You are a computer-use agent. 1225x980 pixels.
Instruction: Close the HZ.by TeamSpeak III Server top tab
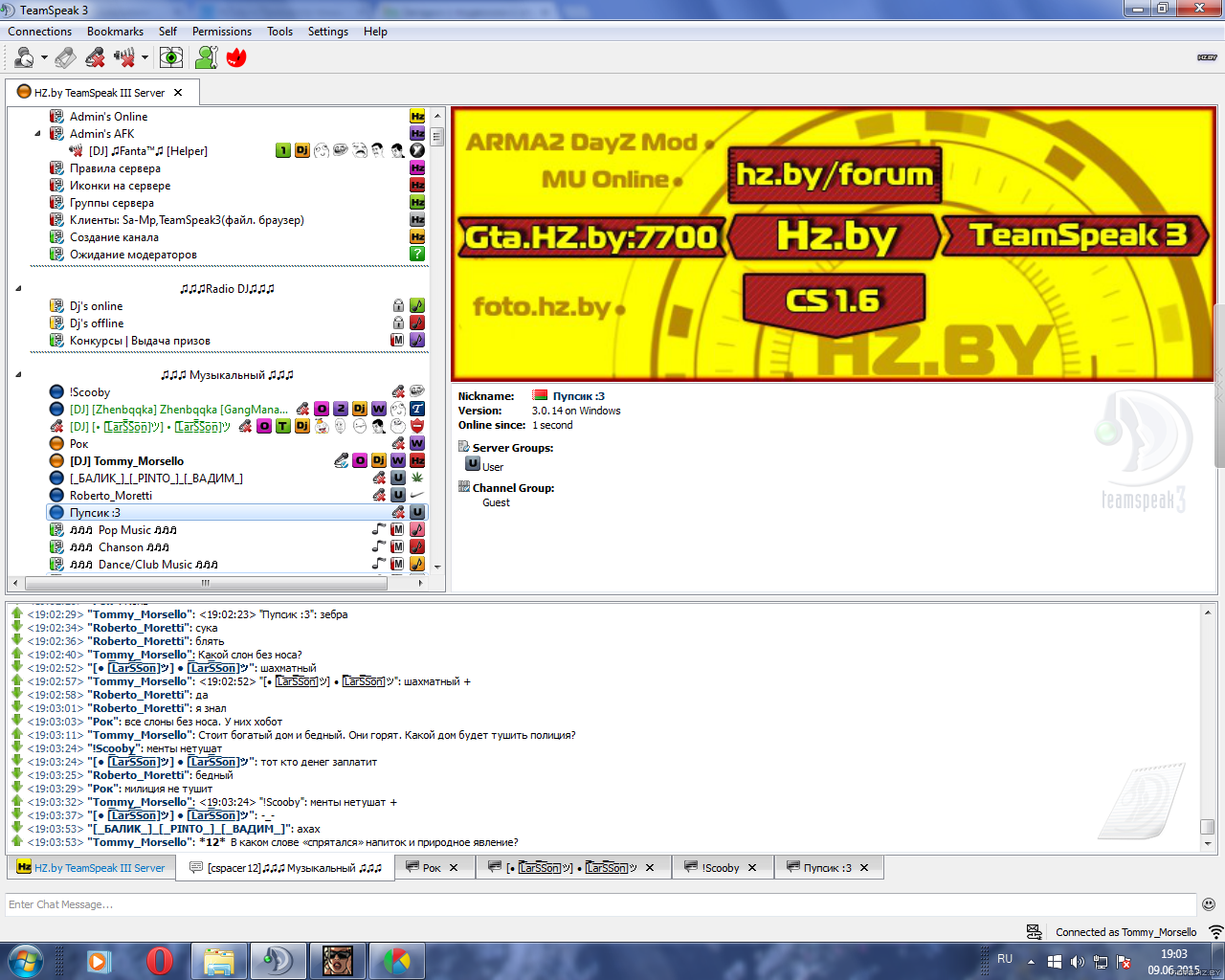pyautogui.click(x=178, y=93)
